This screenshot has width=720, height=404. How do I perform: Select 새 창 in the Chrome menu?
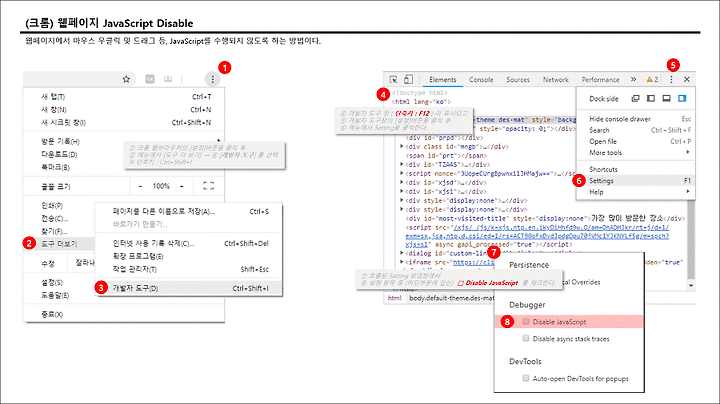point(124,110)
